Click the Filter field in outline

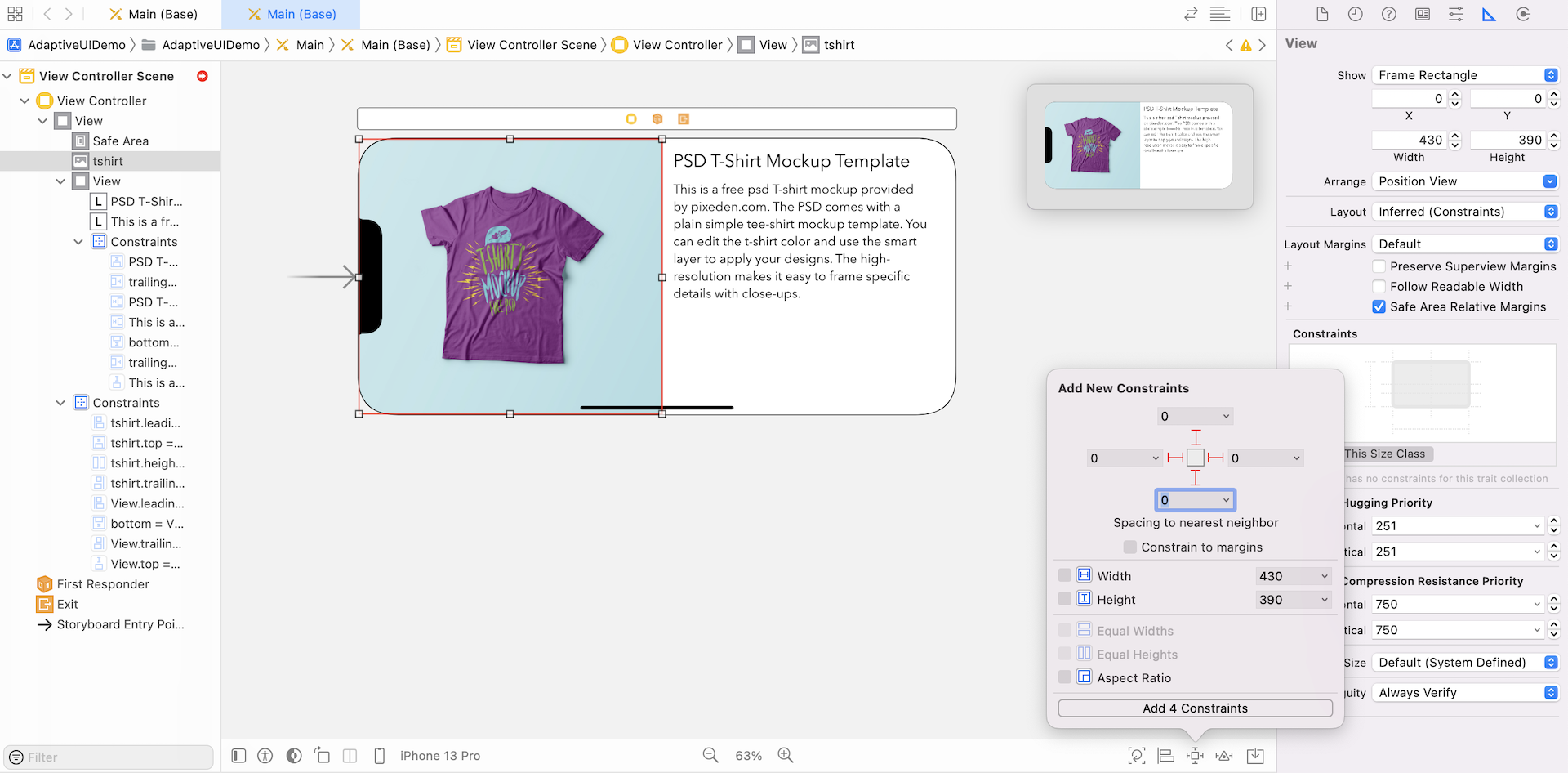[x=114, y=757]
